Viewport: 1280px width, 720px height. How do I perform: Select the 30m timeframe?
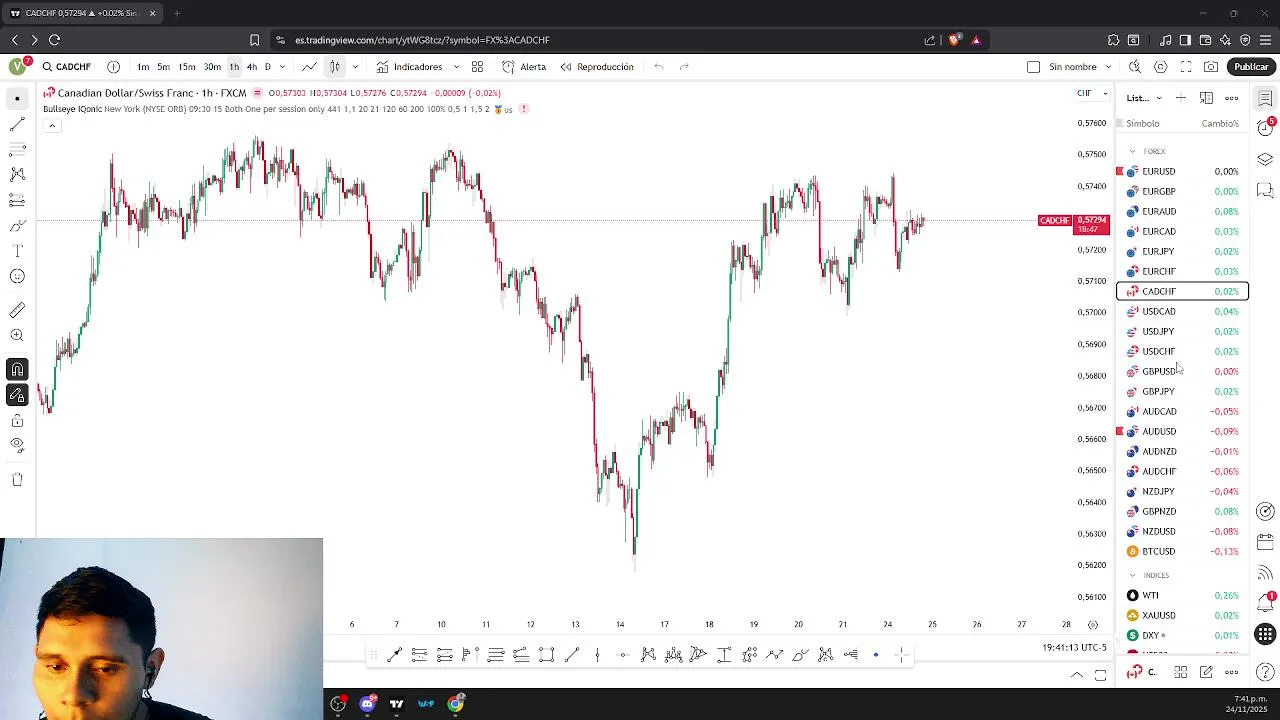[x=212, y=67]
